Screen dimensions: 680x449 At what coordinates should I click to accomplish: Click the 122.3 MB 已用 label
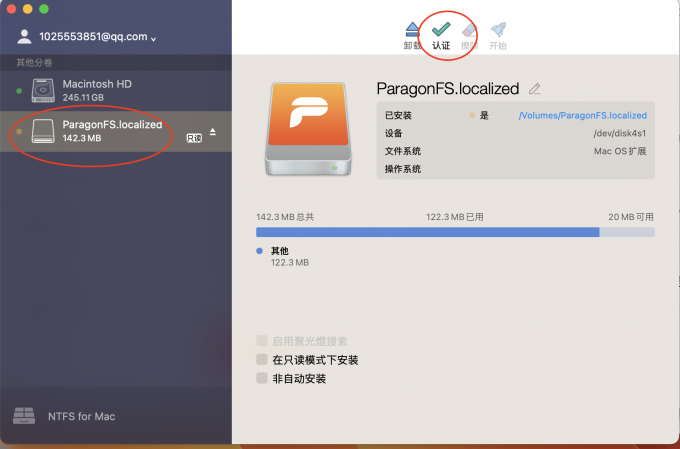[454, 217]
